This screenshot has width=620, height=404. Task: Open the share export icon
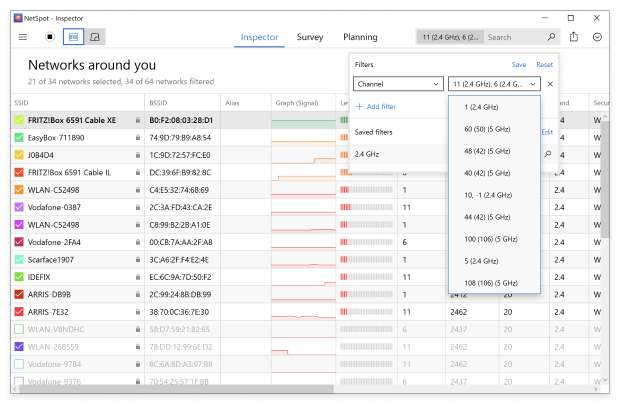pyautogui.click(x=574, y=37)
